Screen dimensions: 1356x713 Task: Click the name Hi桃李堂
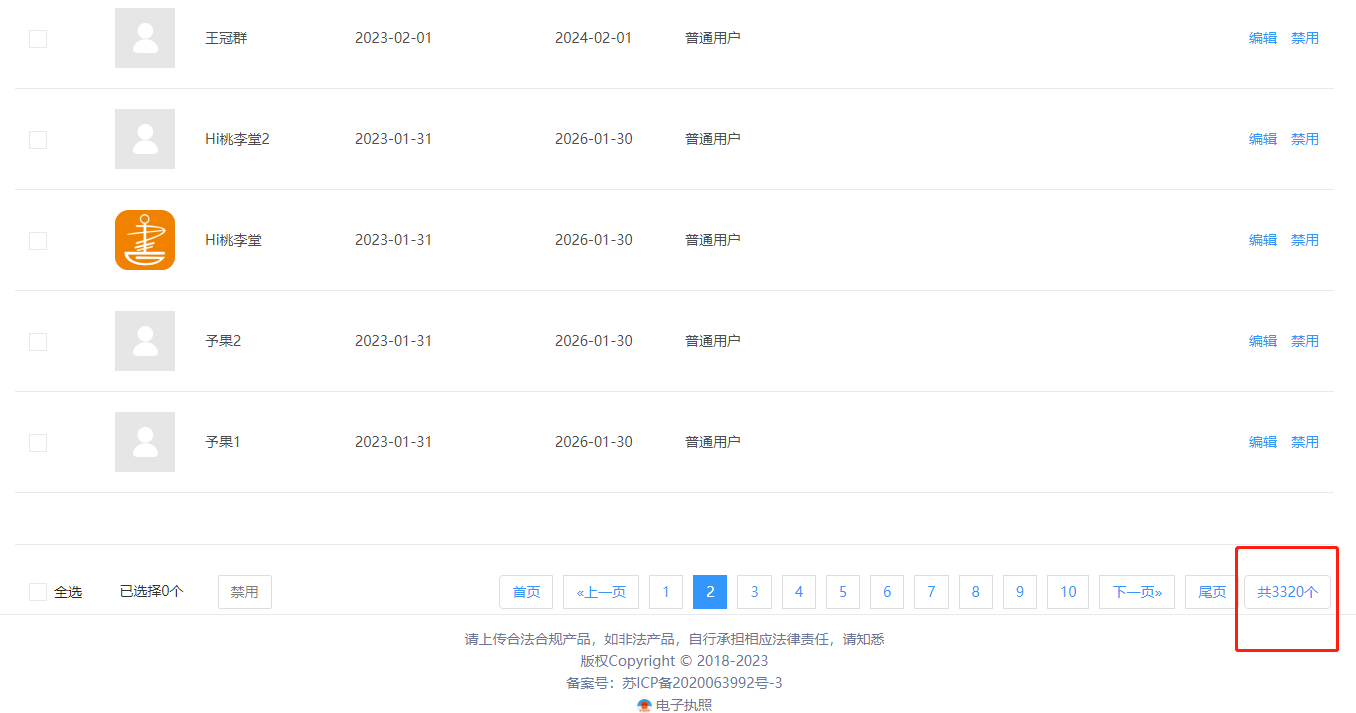tap(233, 240)
